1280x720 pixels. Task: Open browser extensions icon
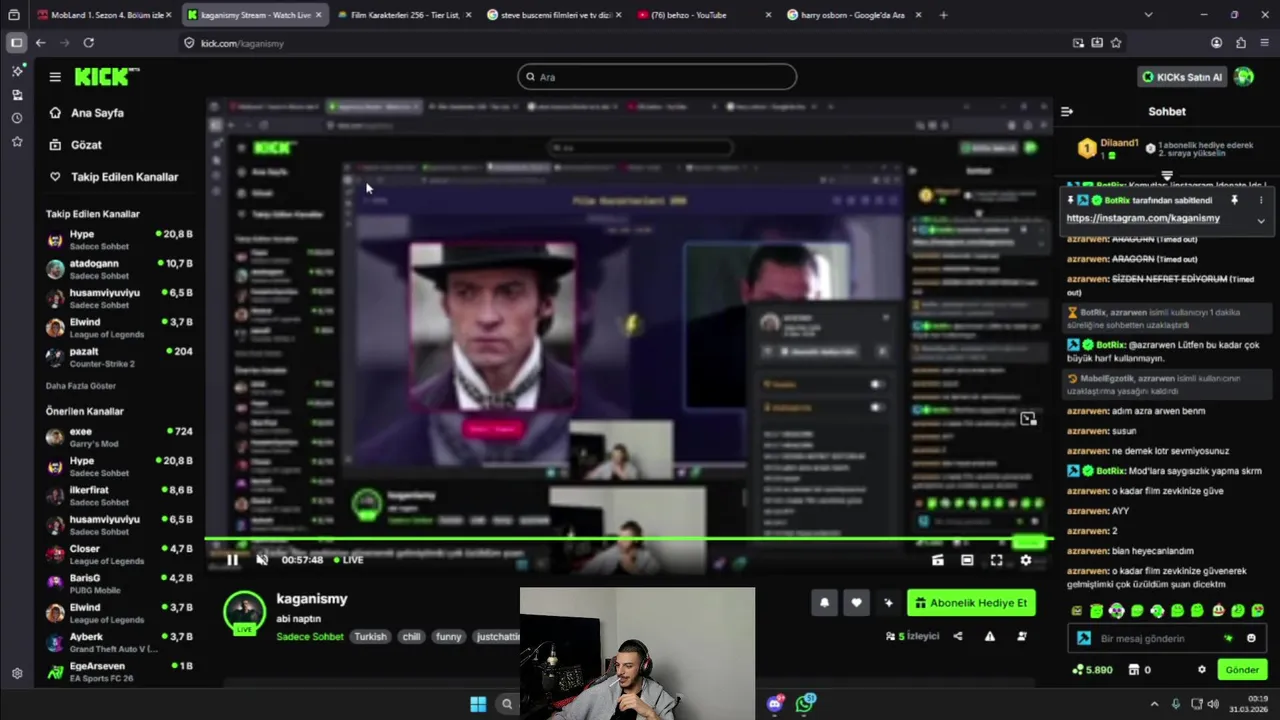point(1241,43)
